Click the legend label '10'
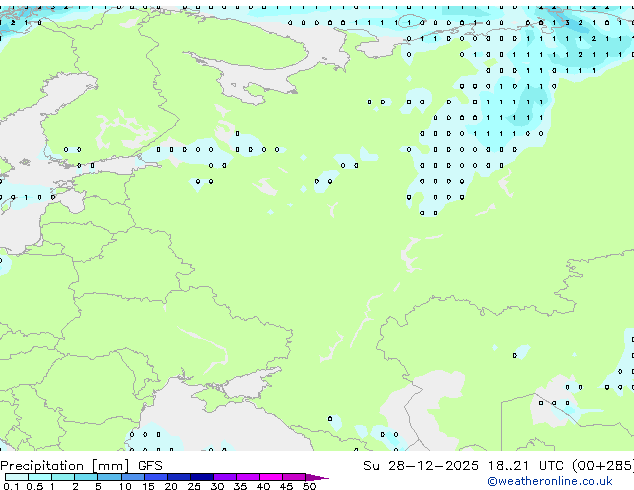Screen dimensions: 634x490 [x=125, y=486]
